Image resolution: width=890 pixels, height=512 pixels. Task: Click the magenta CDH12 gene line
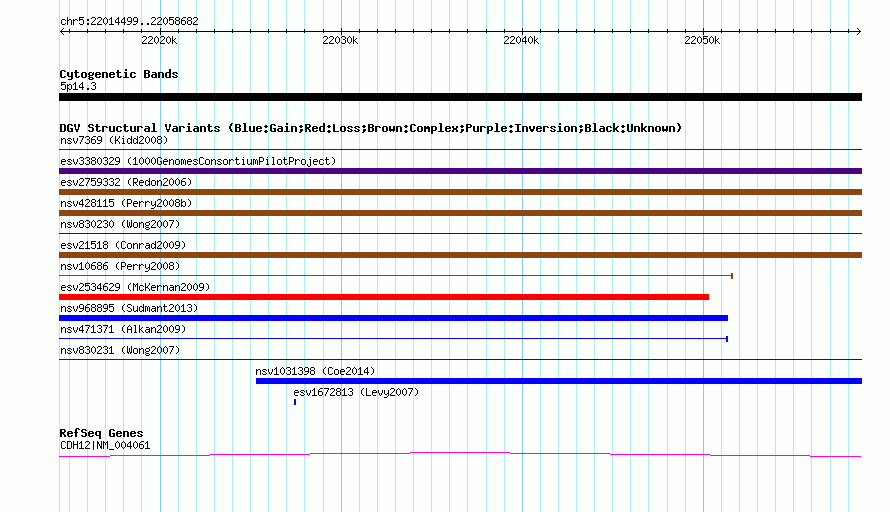(x=460, y=454)
